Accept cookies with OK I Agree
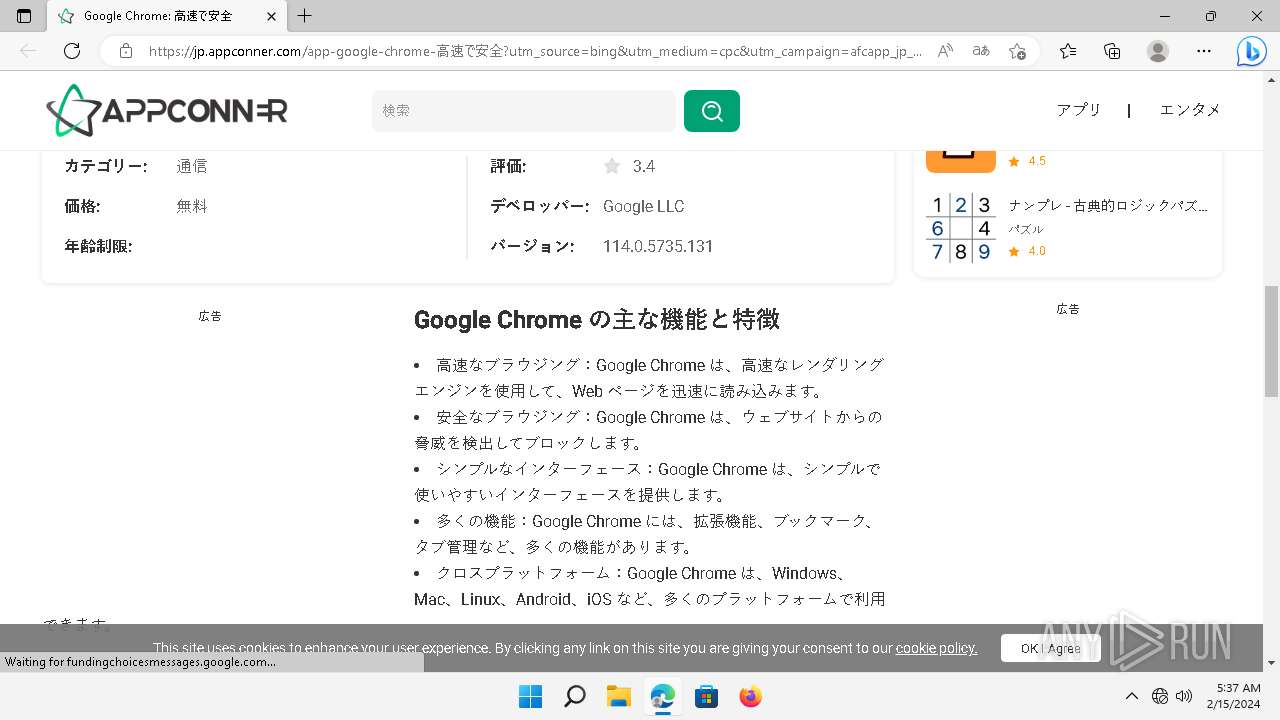This screenshot has height=720, width=1280. coord(1050,648)
